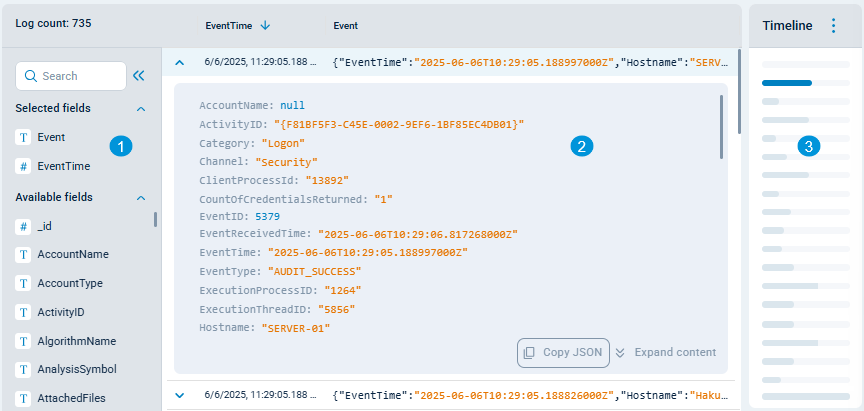Click the text type icon beside Event field
The width and height of the screenshot is (864, 411).
coord(23,137)
